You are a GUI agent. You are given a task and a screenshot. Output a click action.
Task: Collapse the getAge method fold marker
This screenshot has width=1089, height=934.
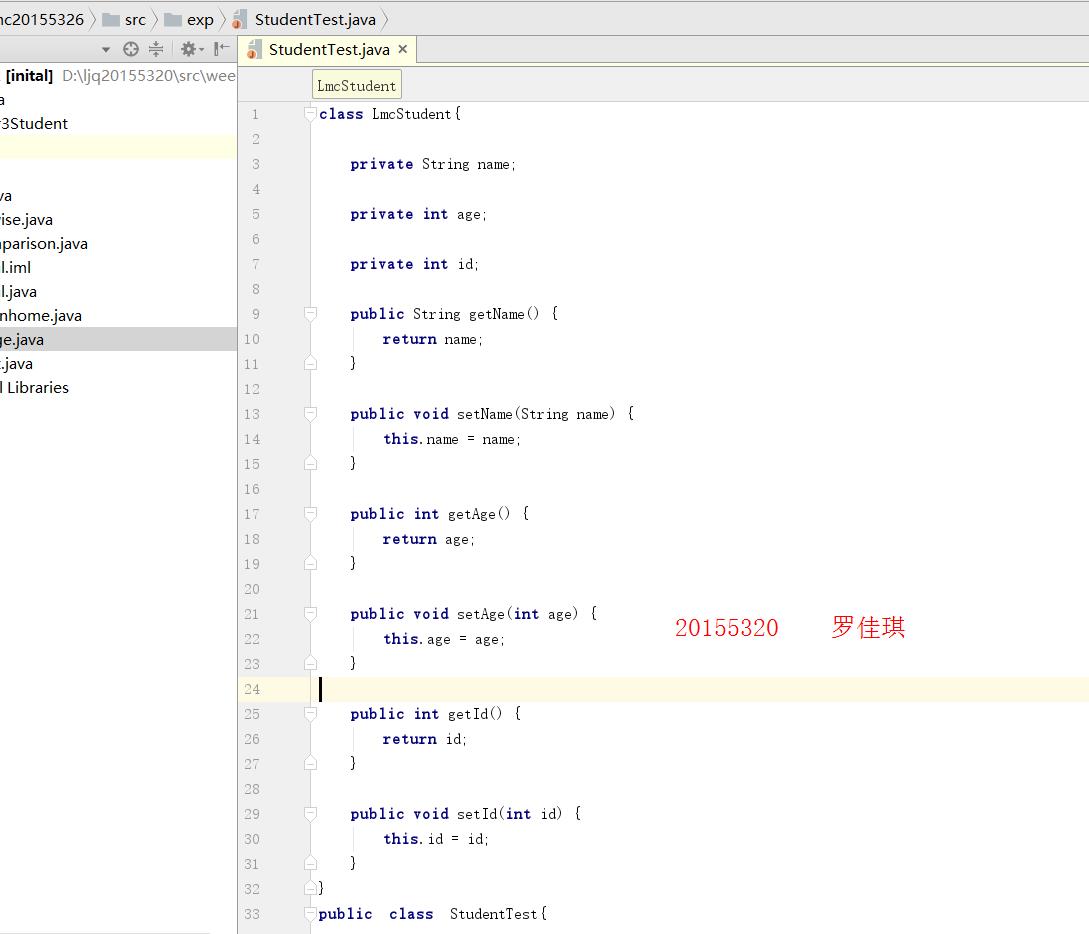(x=310, y=514)
